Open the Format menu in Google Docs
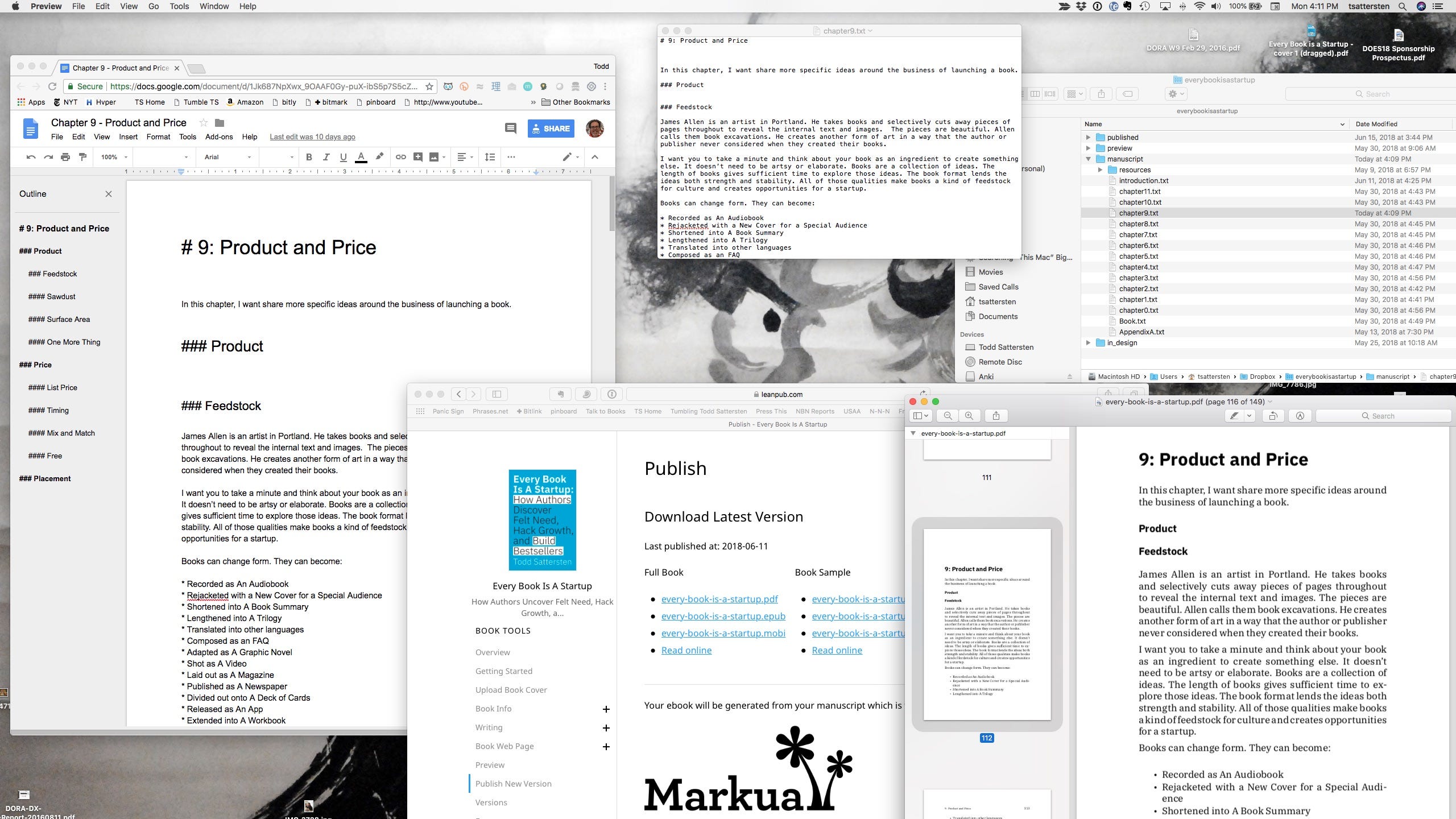Screen dimensions: 1456x819 pyautogui.click(x=158, y=136)
